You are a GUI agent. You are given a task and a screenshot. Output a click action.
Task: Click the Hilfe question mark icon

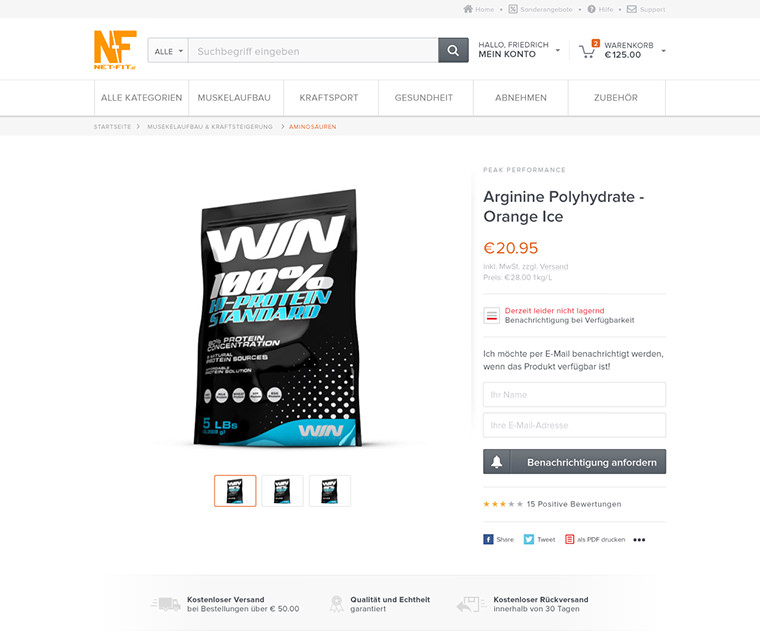[x=591, y=9]
